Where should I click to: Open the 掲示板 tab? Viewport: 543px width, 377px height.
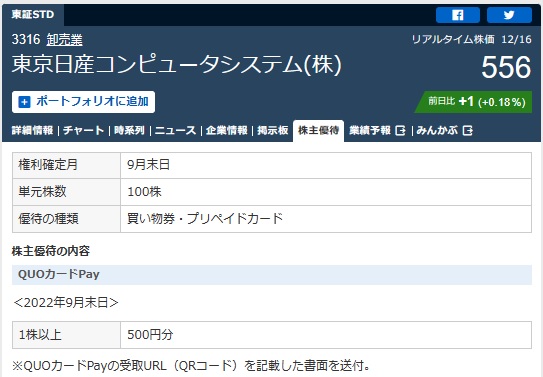273,131
